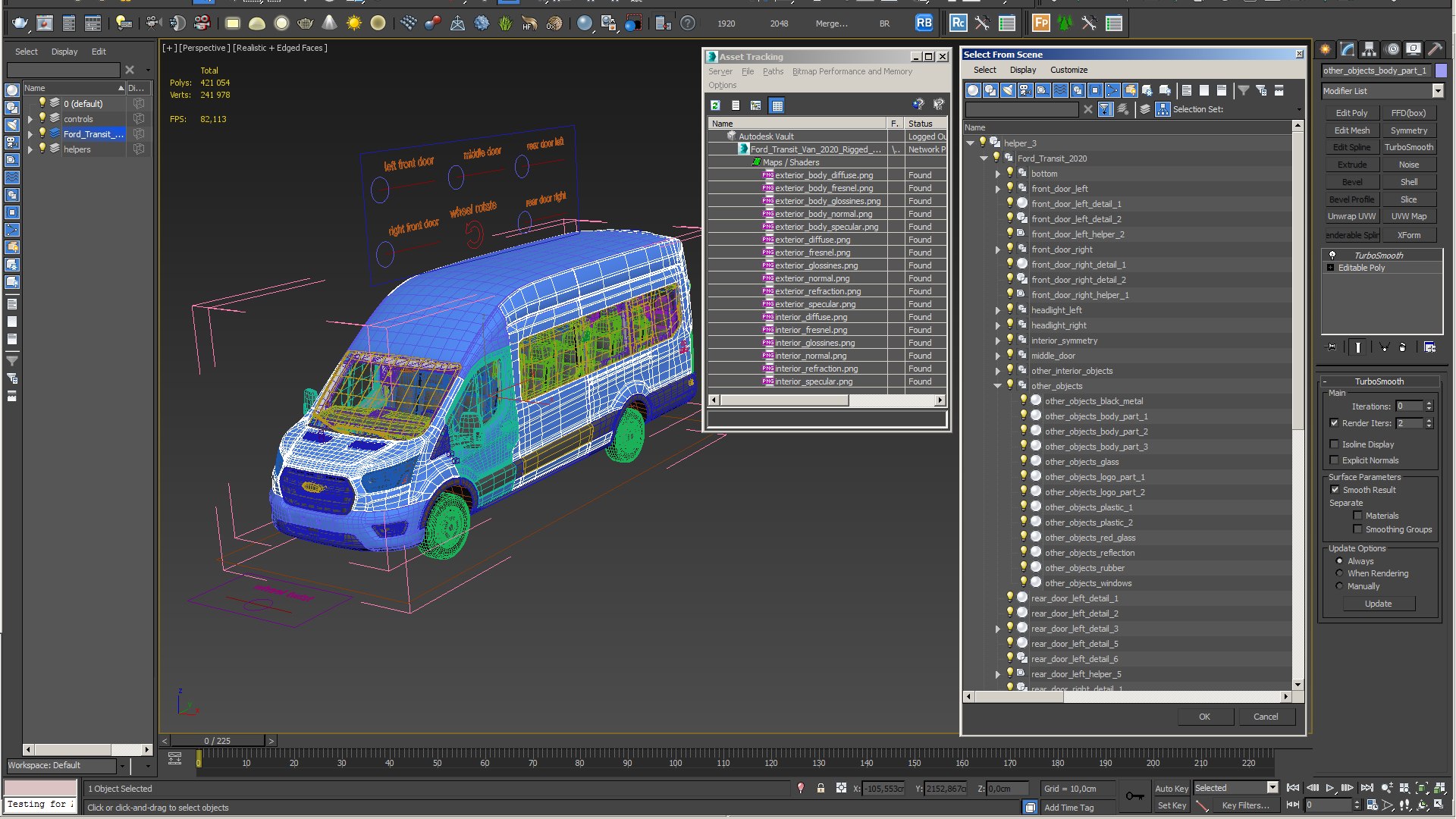Click the red movie camera icon
This screenshot has width=1456, height=819.
pos(202,24)
